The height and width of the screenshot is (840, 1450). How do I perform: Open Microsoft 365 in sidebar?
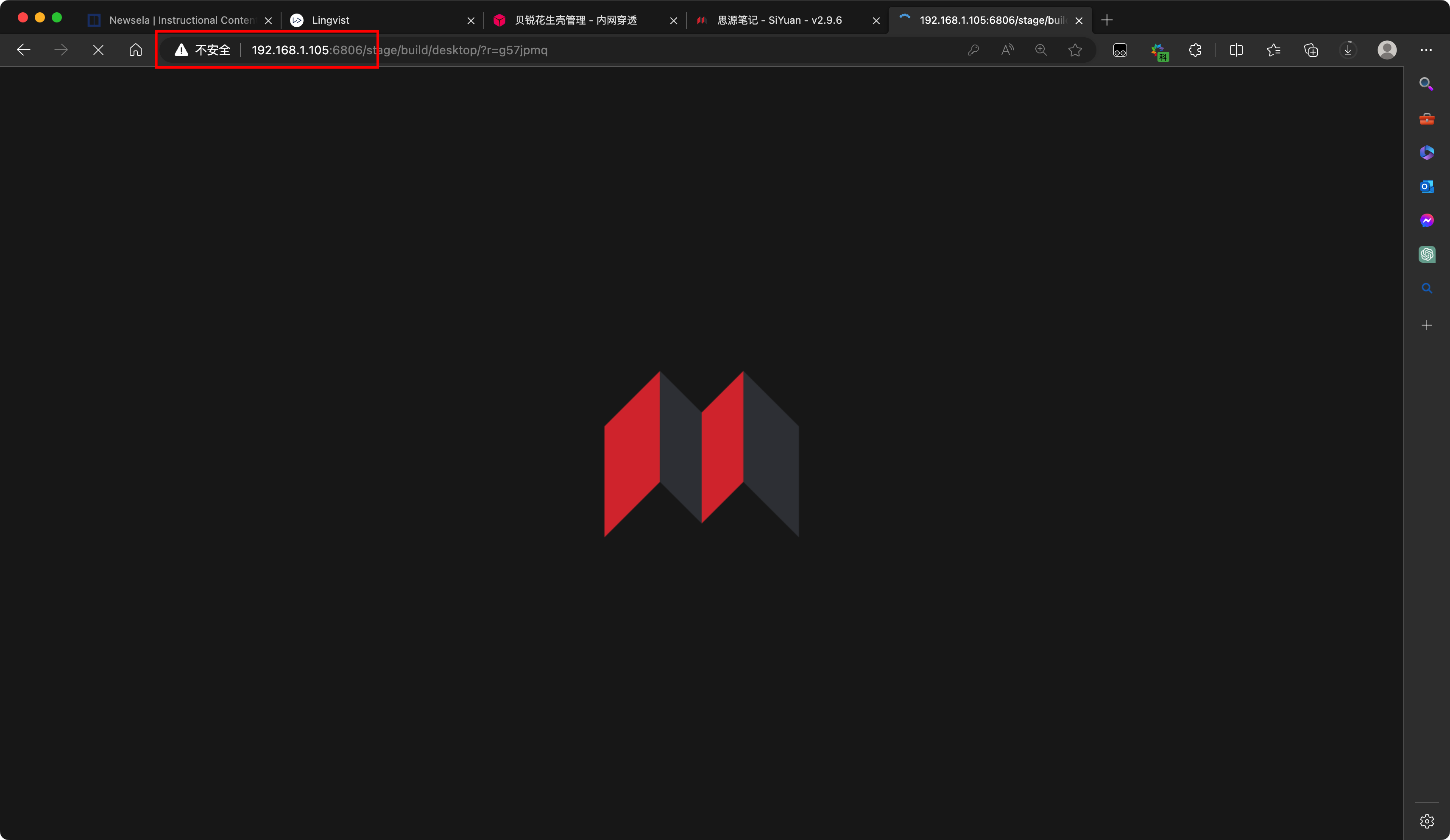(1426, 153)
